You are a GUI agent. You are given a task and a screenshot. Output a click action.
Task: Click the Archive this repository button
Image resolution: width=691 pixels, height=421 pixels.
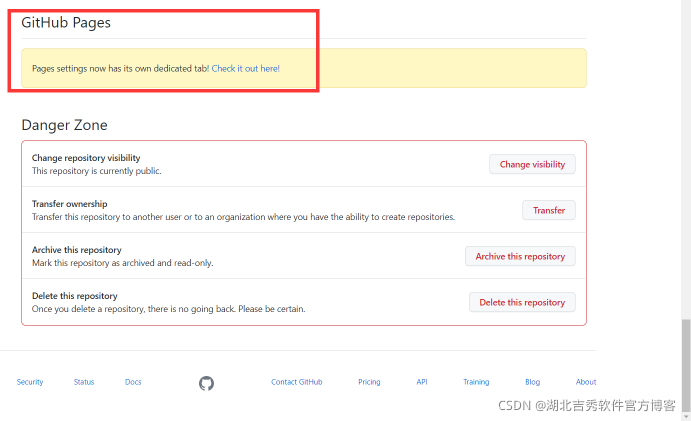(x=520, y=256)
